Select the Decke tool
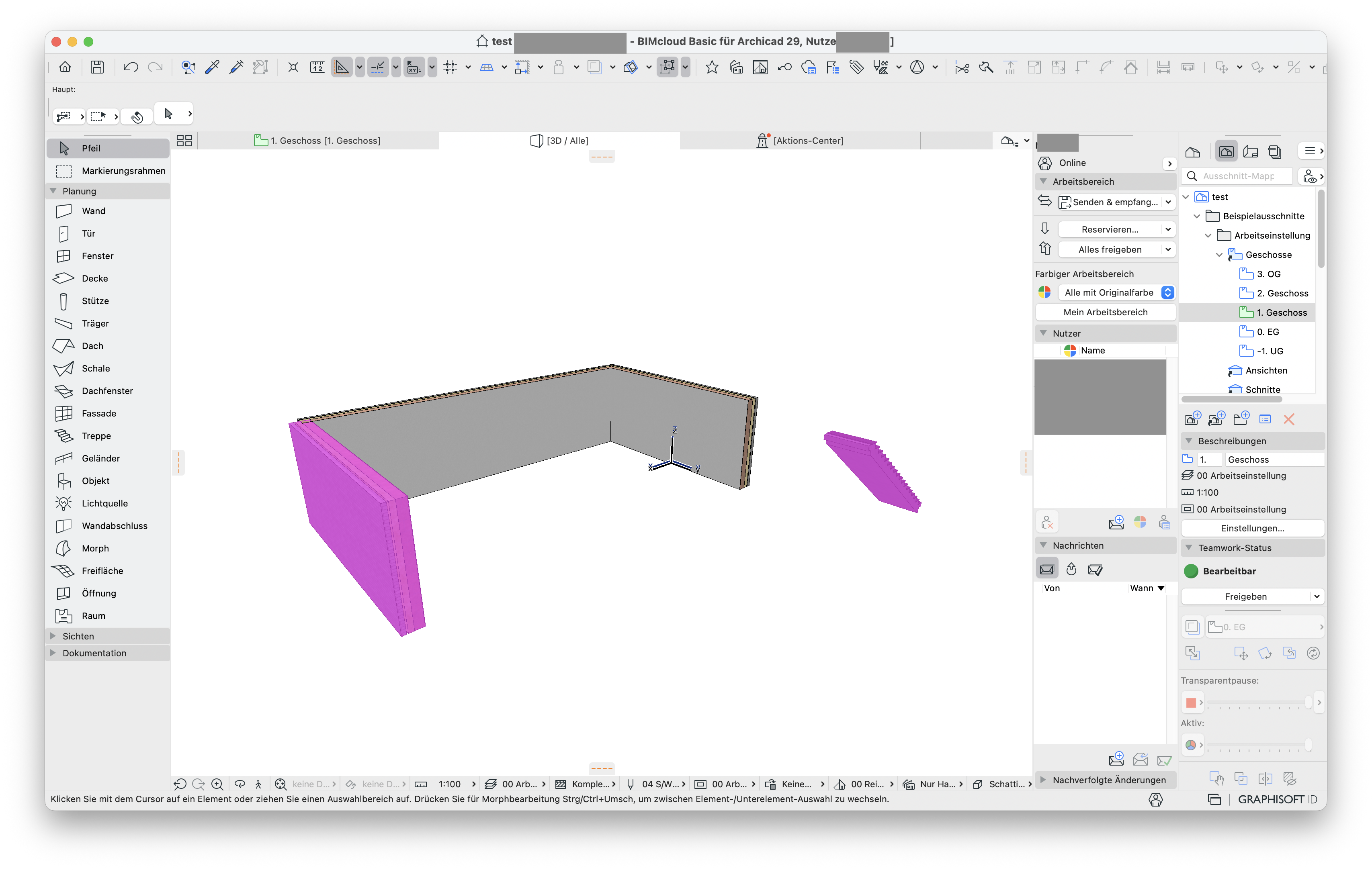1372x870 pixels. 108,278
